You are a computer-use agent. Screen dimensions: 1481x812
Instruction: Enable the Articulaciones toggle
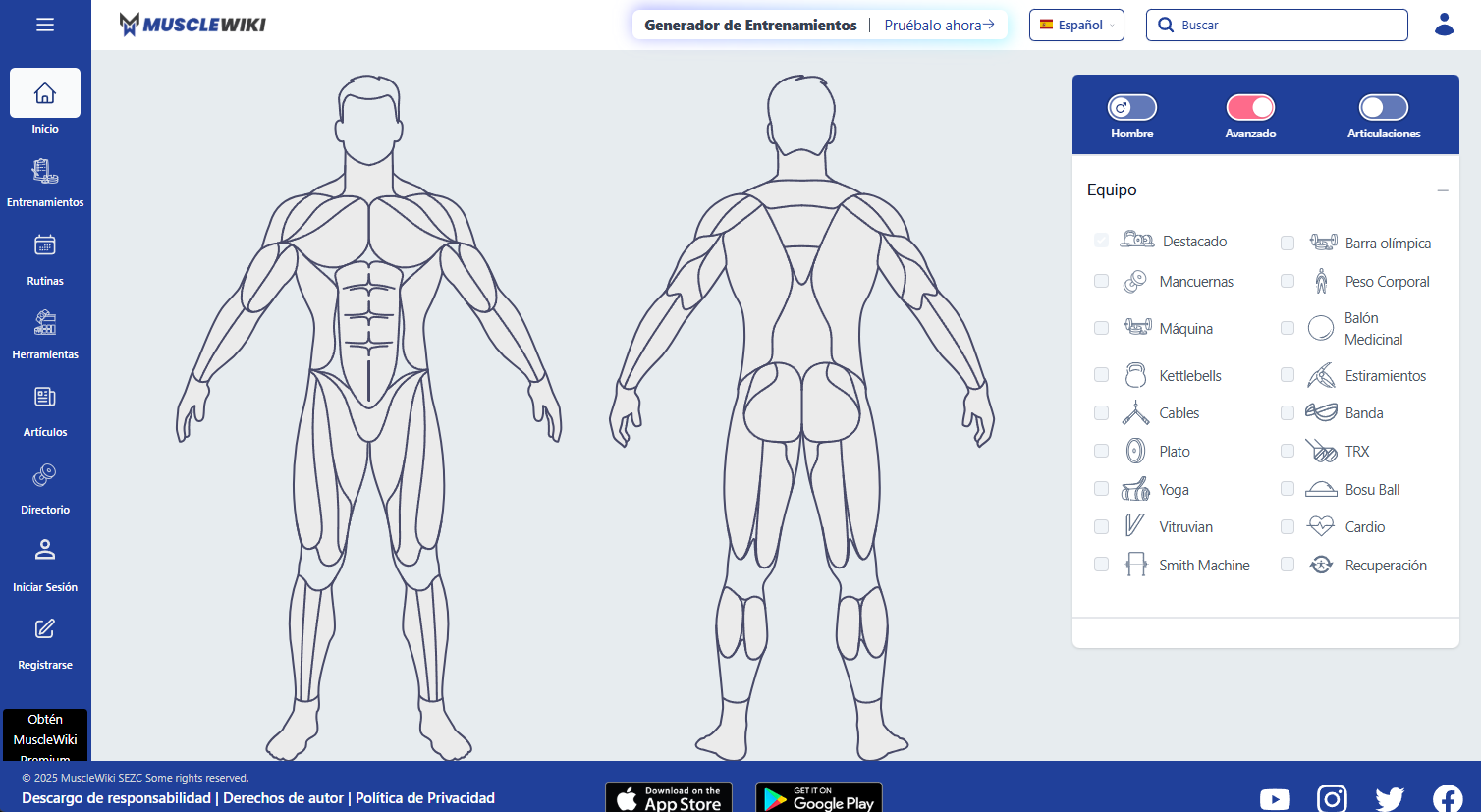pos(1384,107)
